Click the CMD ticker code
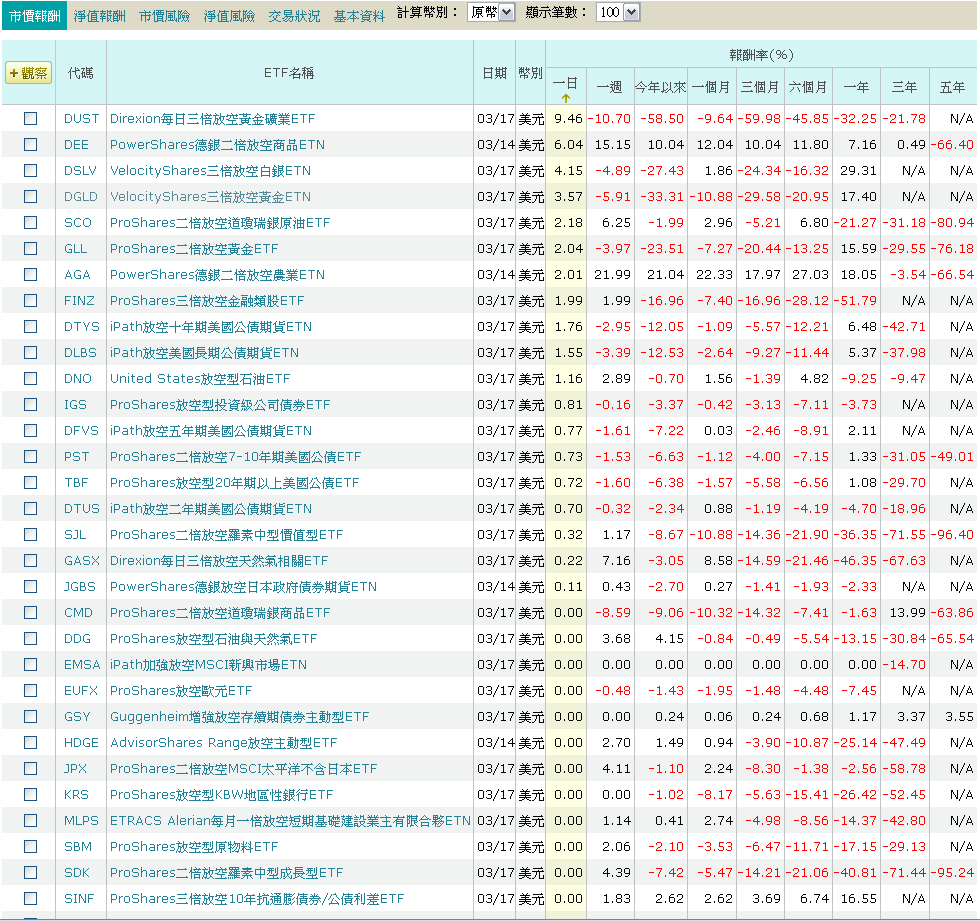The width and height of the screenshot is (980, 921). click(78, 613)
